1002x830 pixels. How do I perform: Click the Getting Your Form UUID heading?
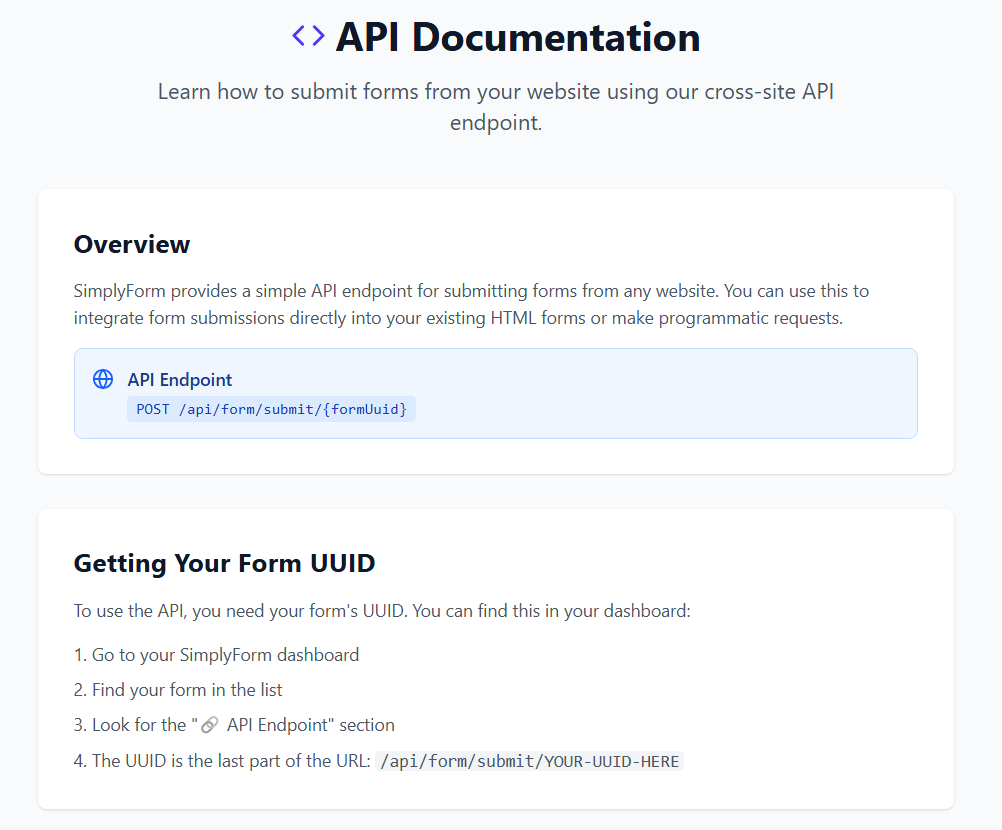[x=224, y=563]
